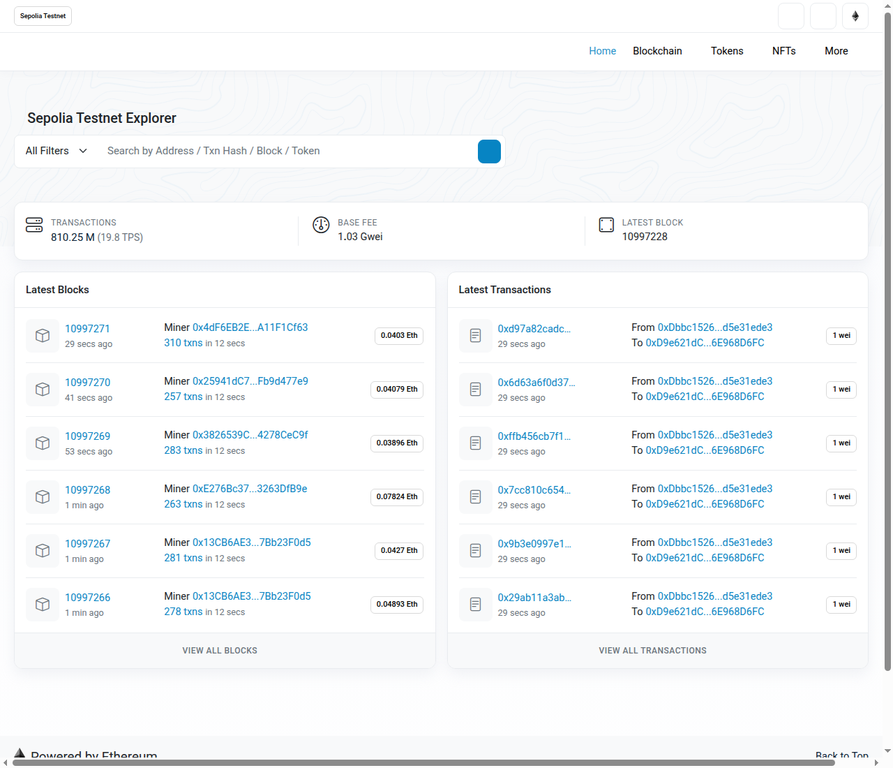View the 278 txns link
This screenshot has height=768, width=893.
point(183,611)
